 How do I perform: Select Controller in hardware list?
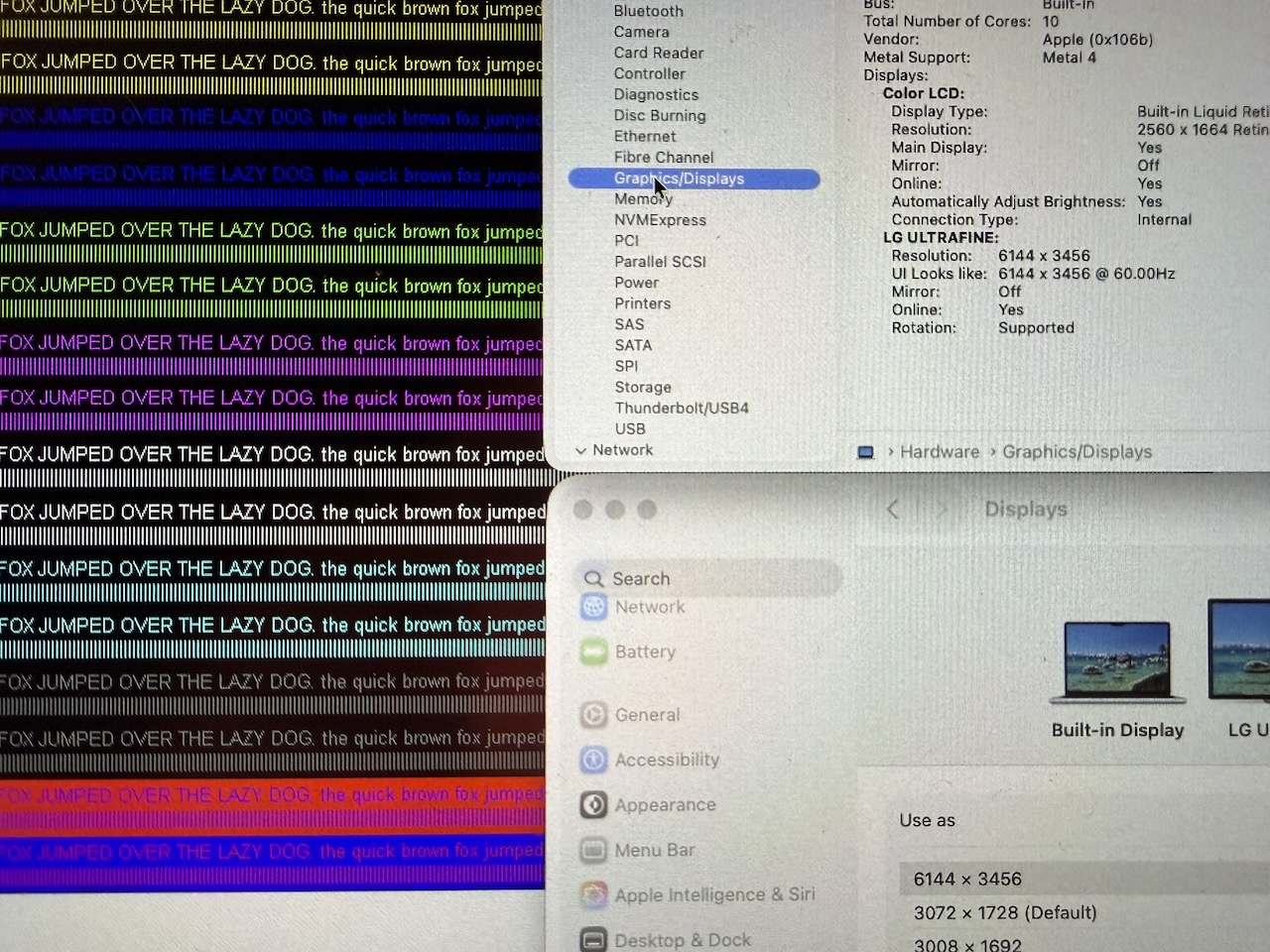point(649,73)
